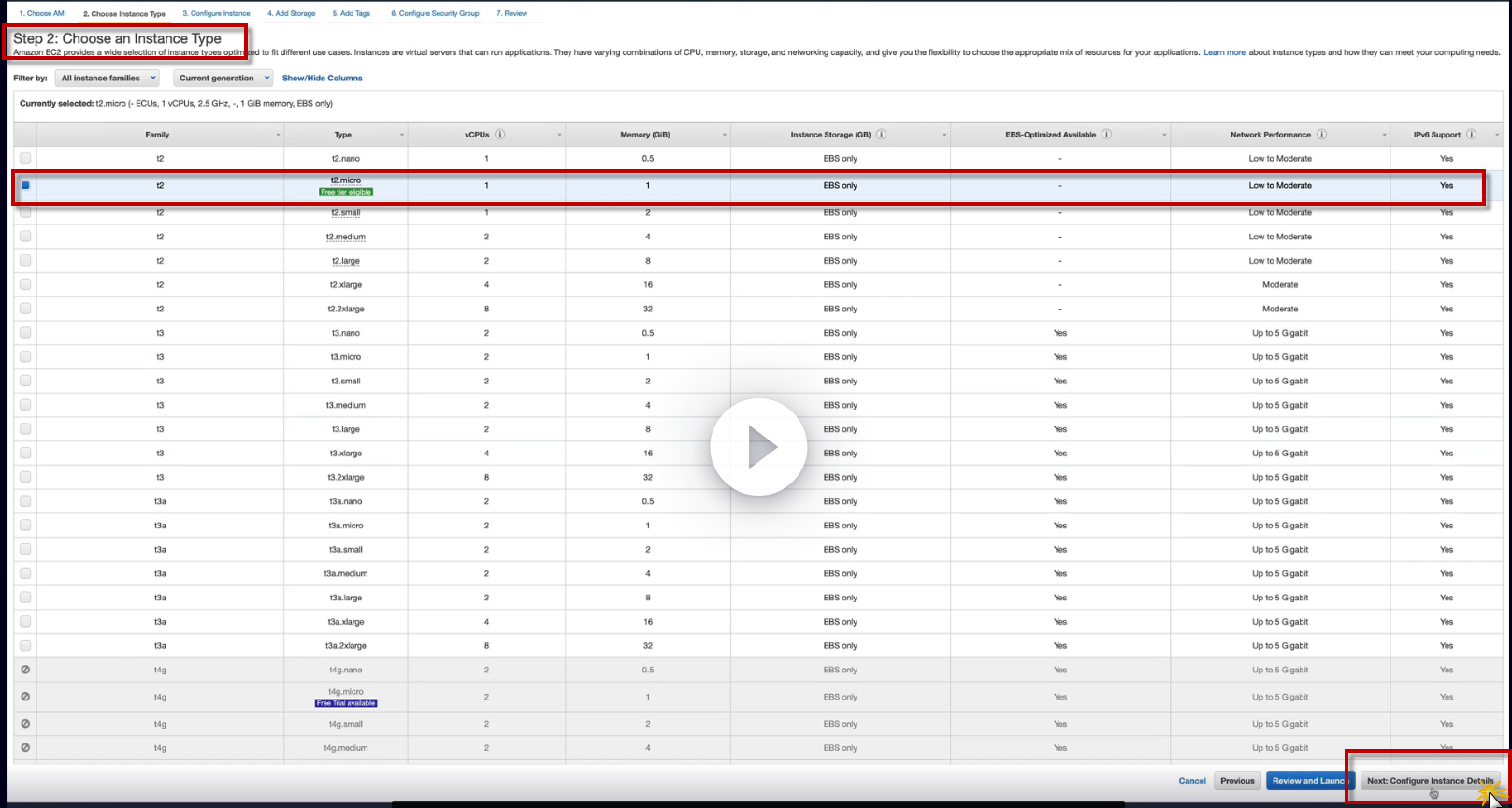Check the t2.2xlarge instance type
The width and height of the screenshot is (1512, 808).
point(25,309)
